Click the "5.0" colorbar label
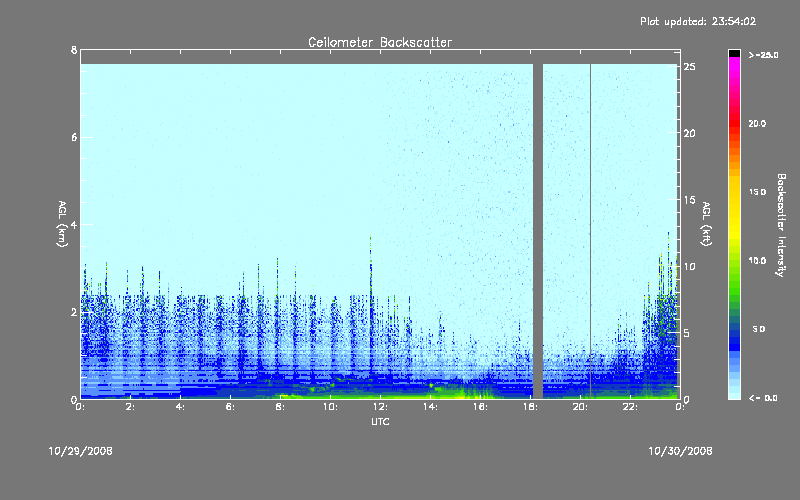 click(759, 329)
